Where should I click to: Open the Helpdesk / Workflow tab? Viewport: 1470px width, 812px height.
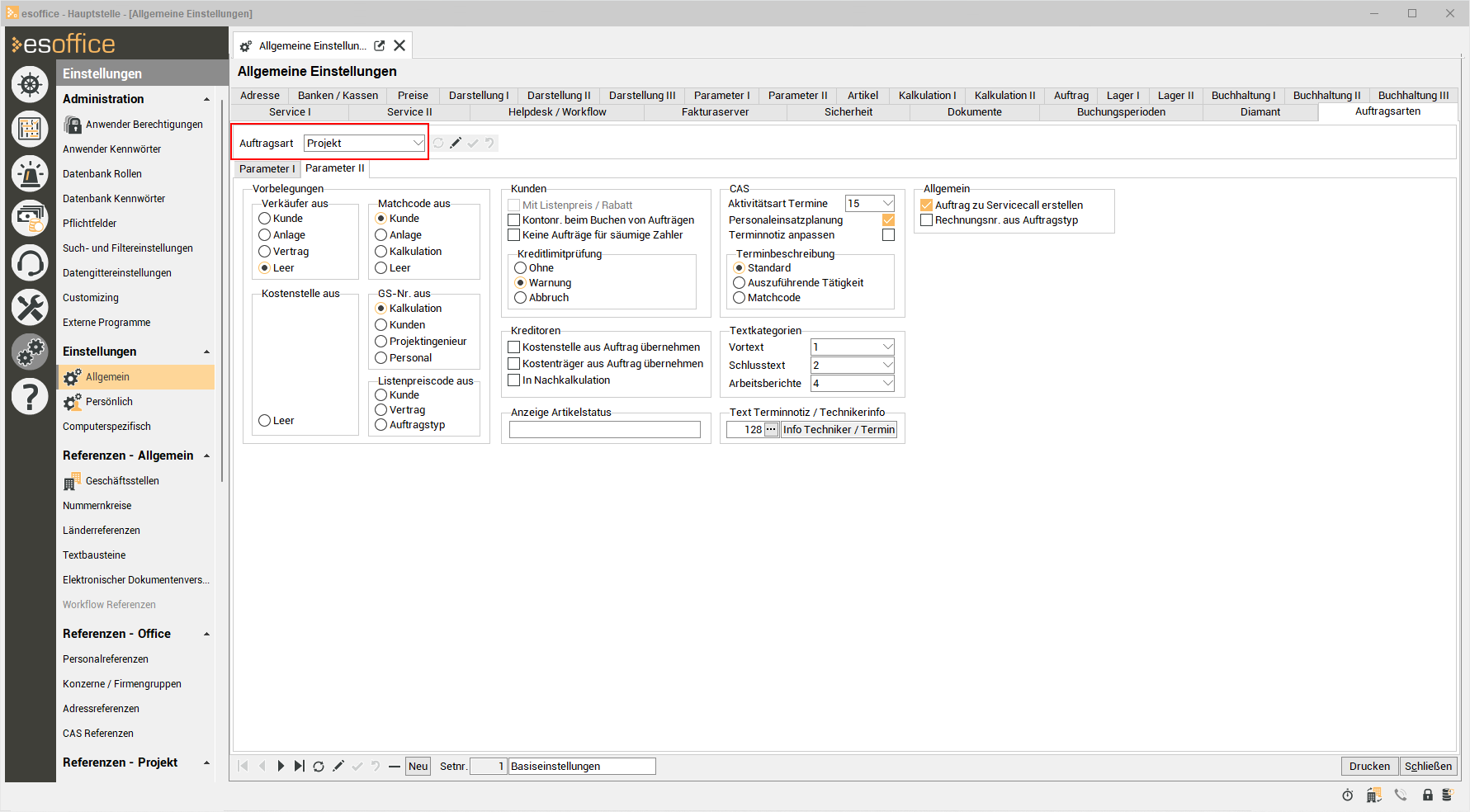point(557,112)
